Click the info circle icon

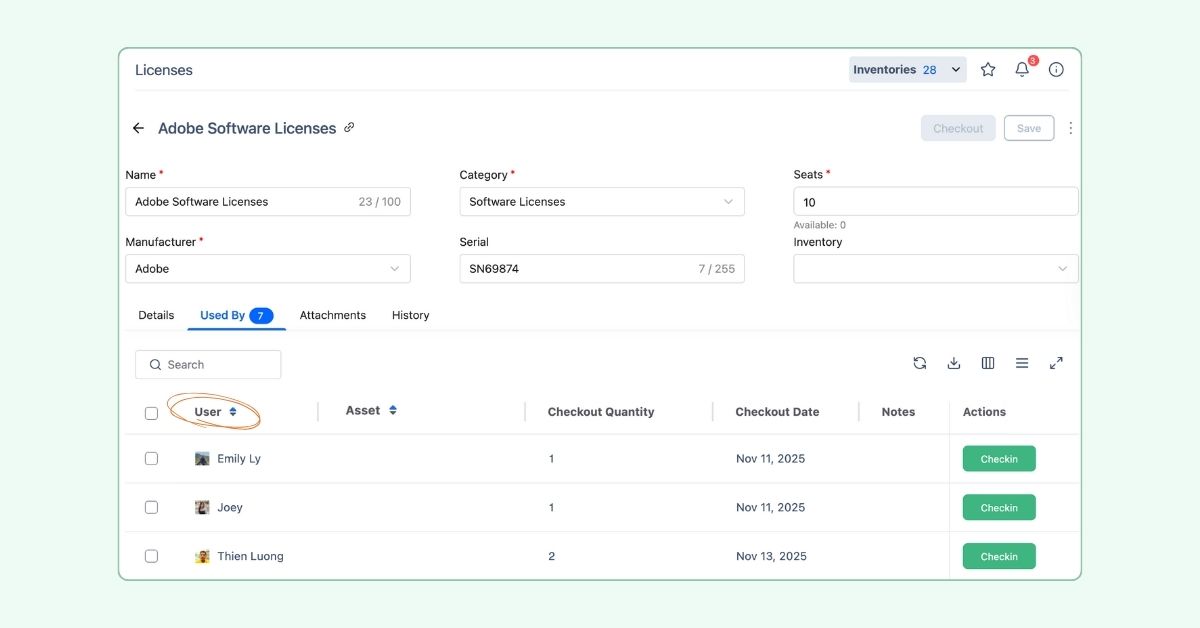click(1056, 70)
